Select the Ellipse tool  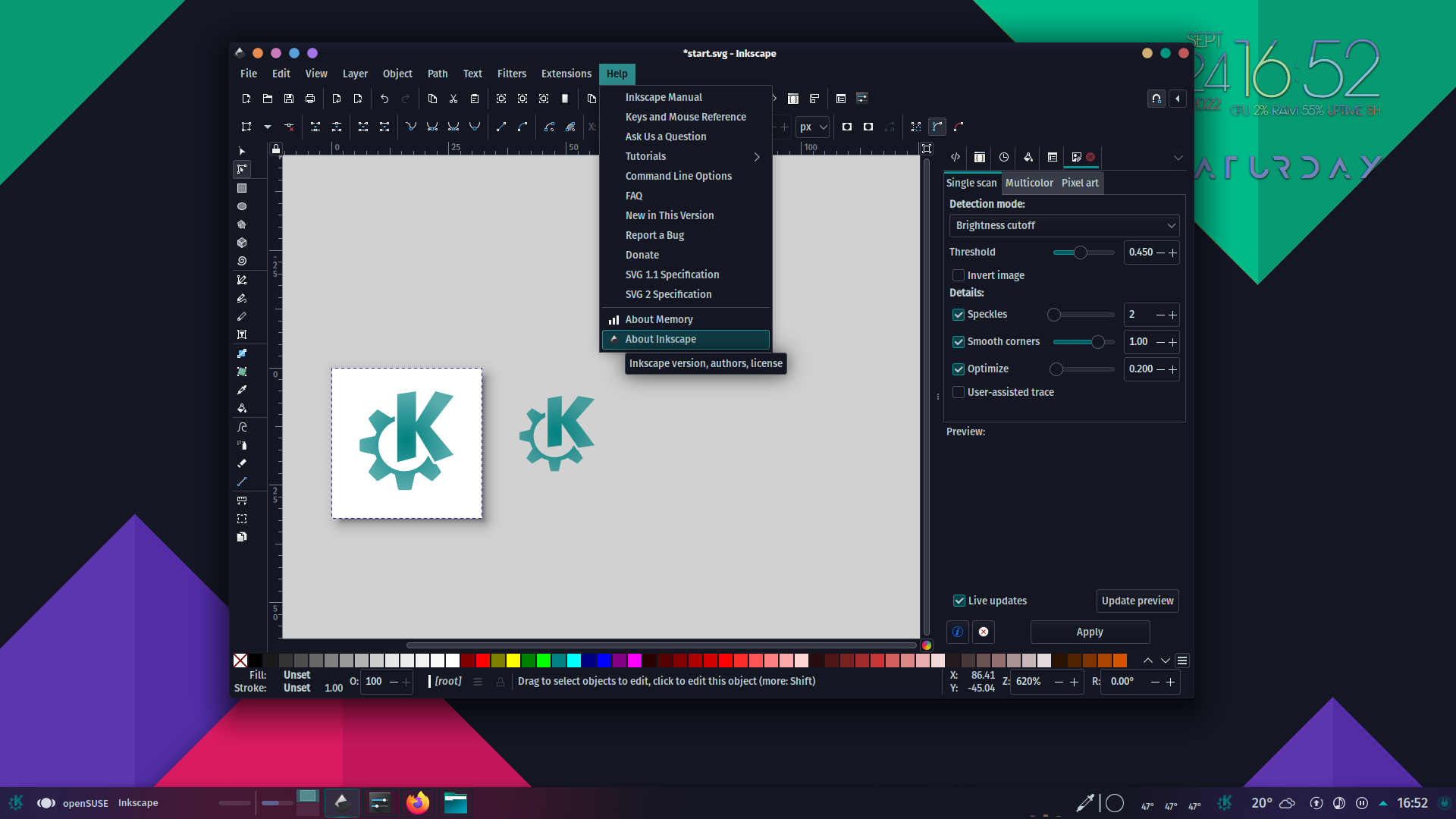click(242, 206)
